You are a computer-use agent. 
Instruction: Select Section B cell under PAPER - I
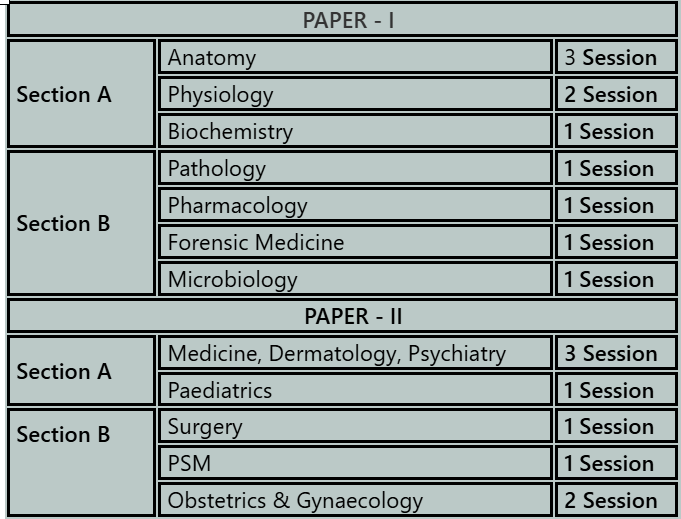[x=80, y=224]
